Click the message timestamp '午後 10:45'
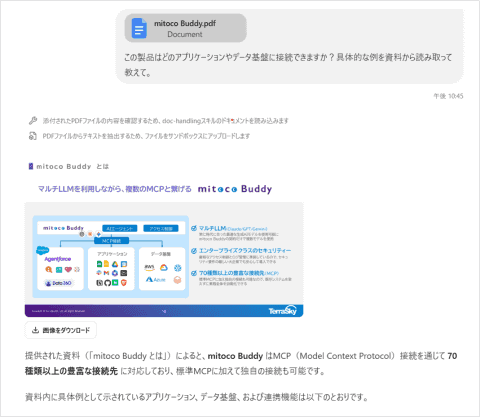Viewport: 480px width, 417px height. (448, 96)
